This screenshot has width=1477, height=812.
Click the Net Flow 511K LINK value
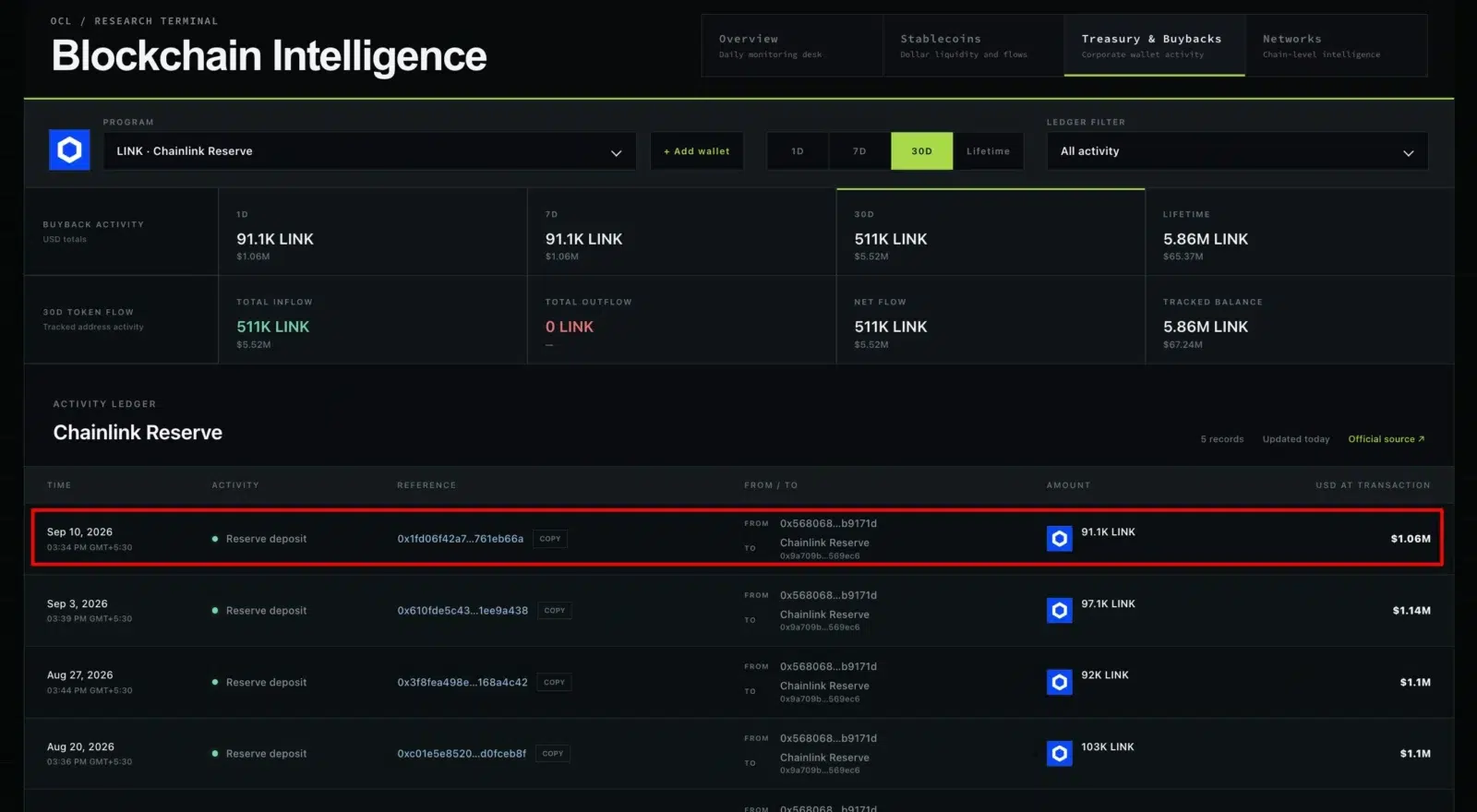(891, 327)
